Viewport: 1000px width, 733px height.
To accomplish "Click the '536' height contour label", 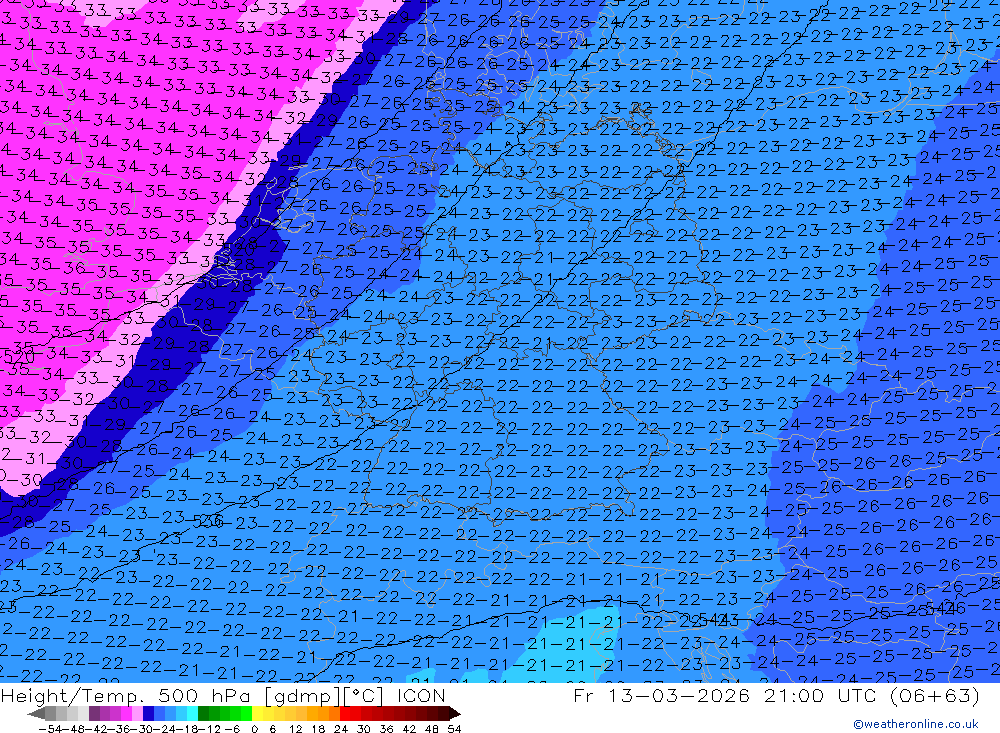I will 209,521.
